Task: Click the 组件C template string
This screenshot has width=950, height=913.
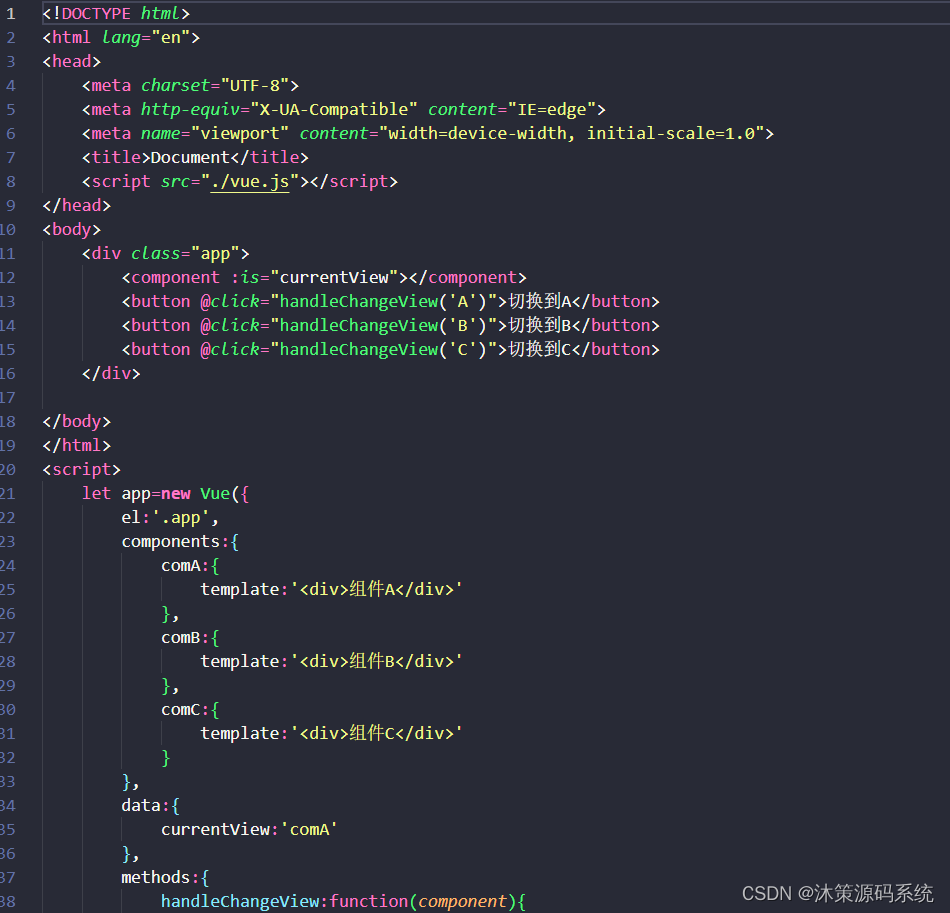Action: click(x=376, y=734)
